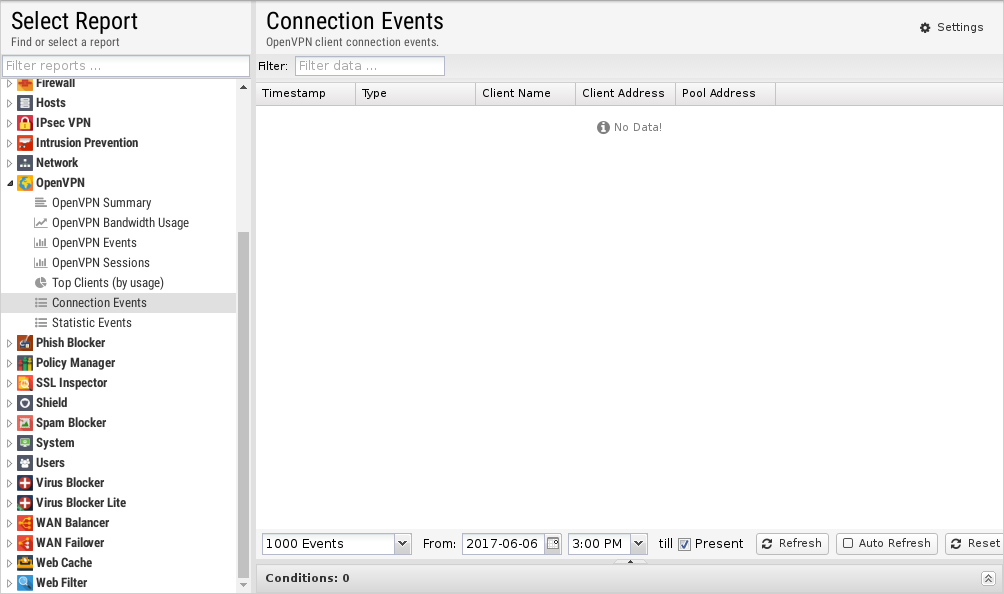Expand the Hosts tree node
This screenshot has height=594, width=1004.
(9, 103)
